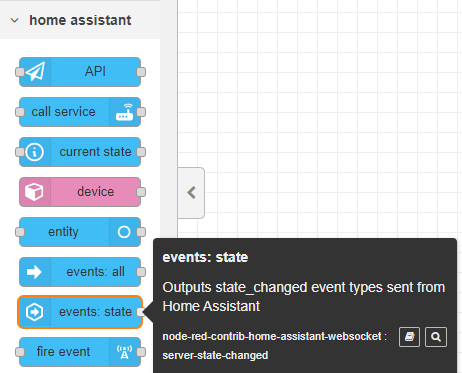The image size is (462, 373).
Task: Select the fire event node label
Action: tap(63, 352)
